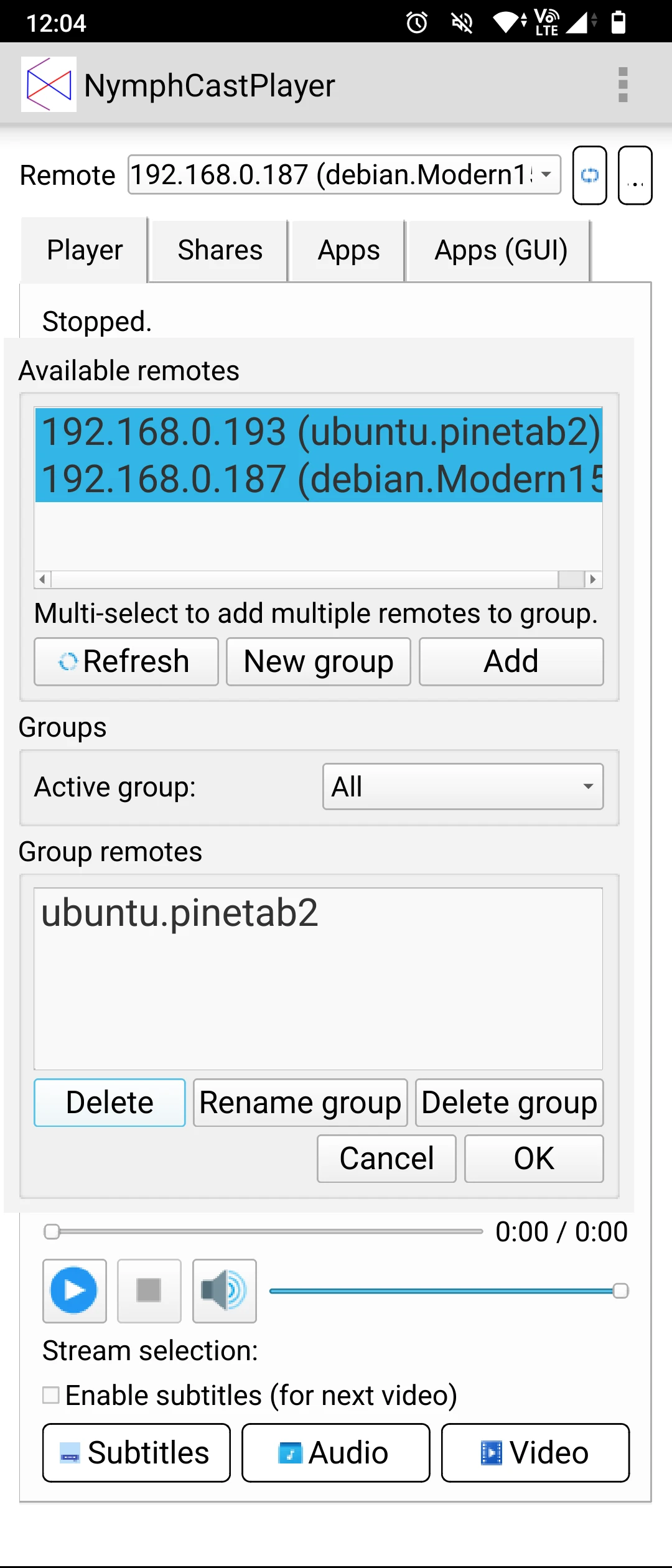Click the refresh remotes icon beside dropdown
Image resolution: width=672 pixels, height=1568 pixels.
pyautogui.click(x=589, y=175)
